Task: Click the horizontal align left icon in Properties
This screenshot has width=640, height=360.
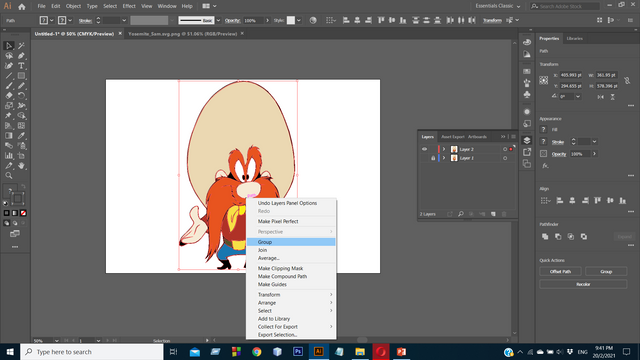Action: (560, 200)
